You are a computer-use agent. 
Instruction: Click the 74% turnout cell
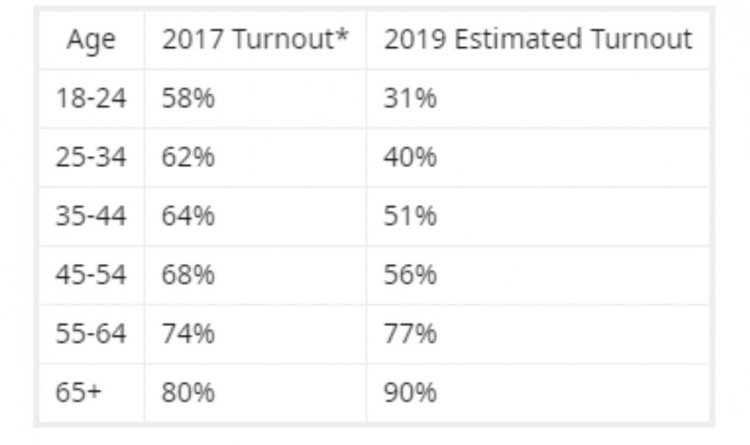click(188, 334)
